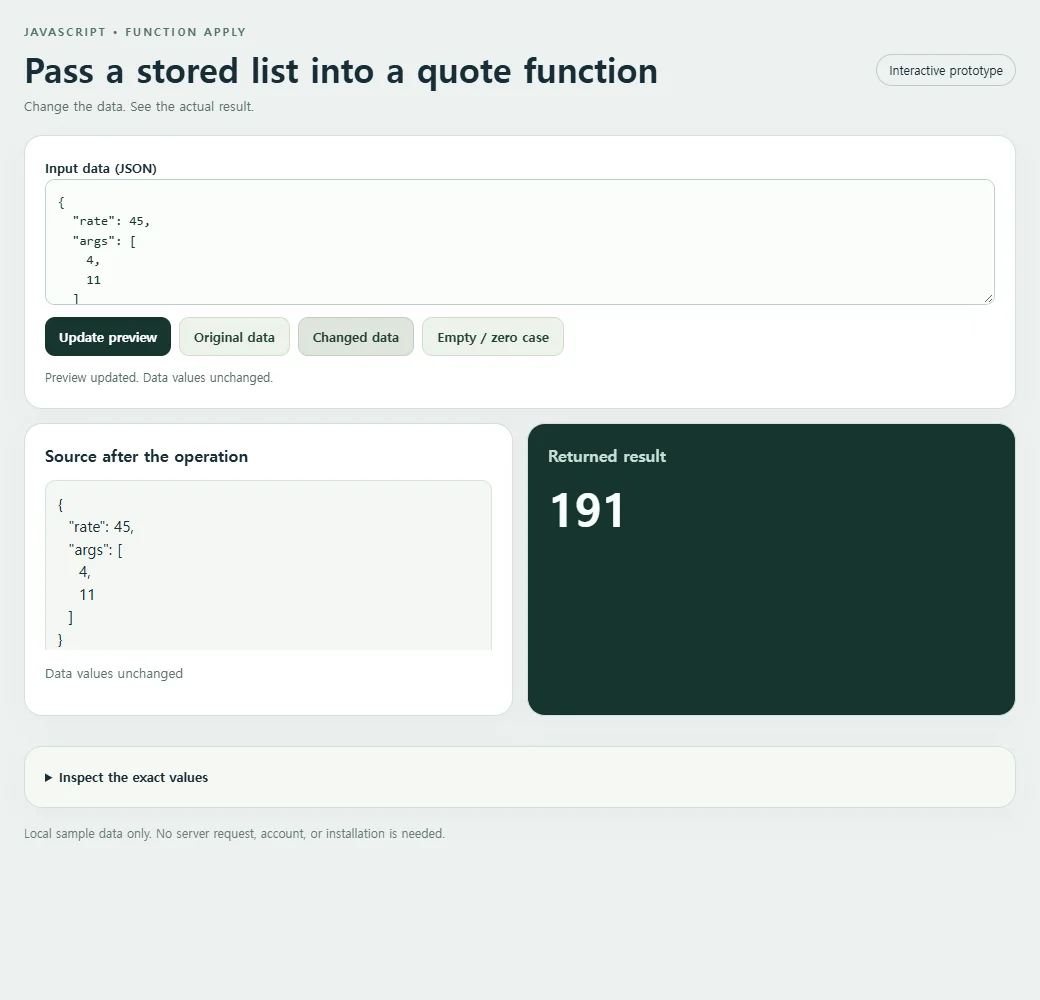Click the Interactive prototype badge

tap(945, 70)
